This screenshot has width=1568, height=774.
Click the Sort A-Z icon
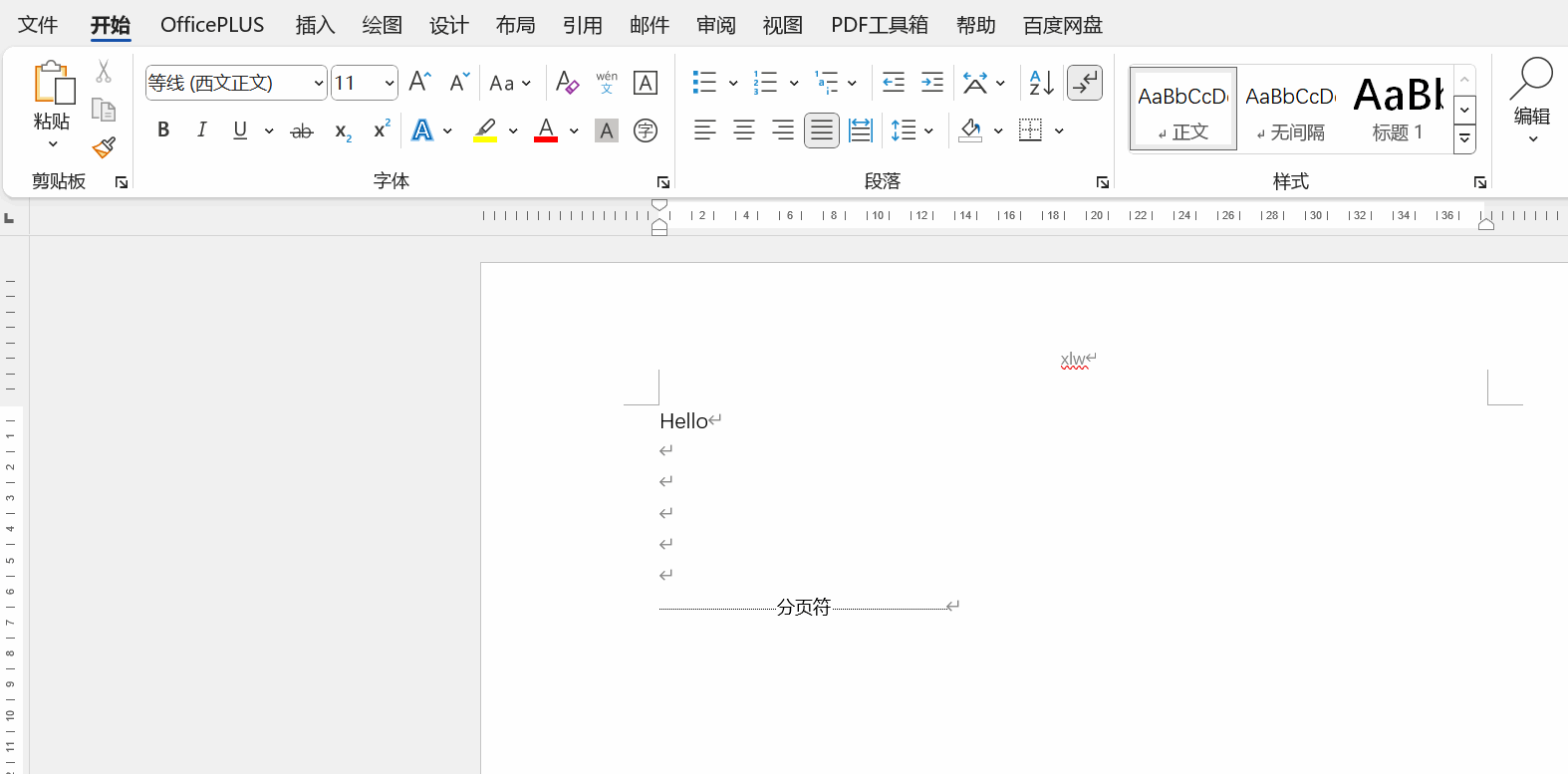[1041, 83]
